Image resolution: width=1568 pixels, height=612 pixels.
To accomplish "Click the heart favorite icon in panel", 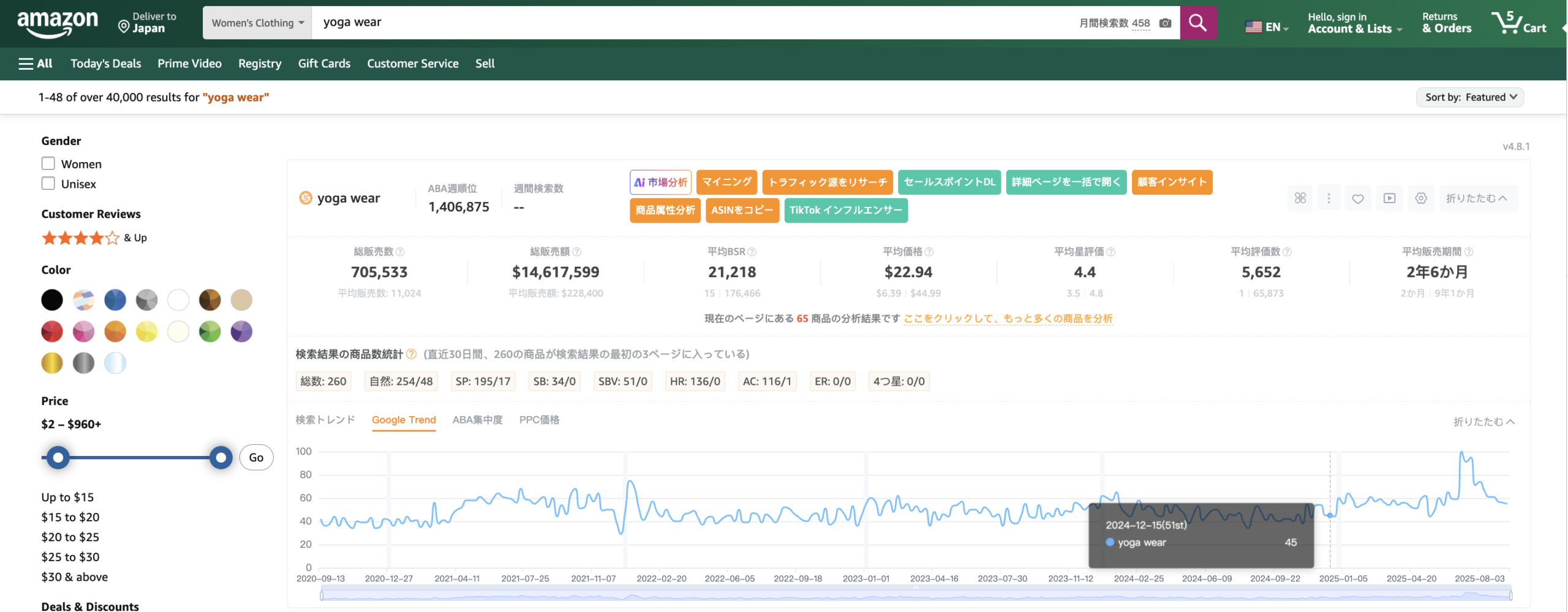I will pos(1358,198).
